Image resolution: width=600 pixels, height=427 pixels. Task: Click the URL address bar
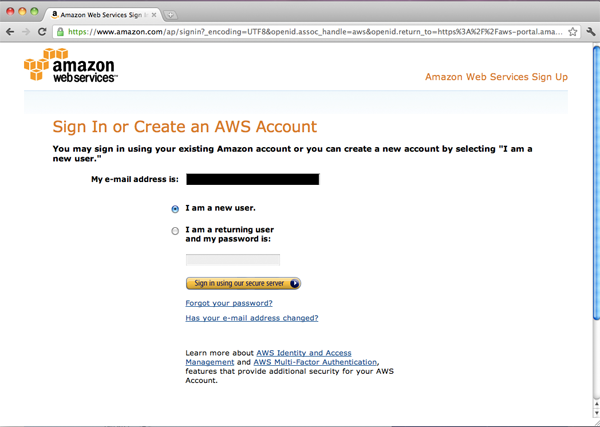[x=320, y=32]
